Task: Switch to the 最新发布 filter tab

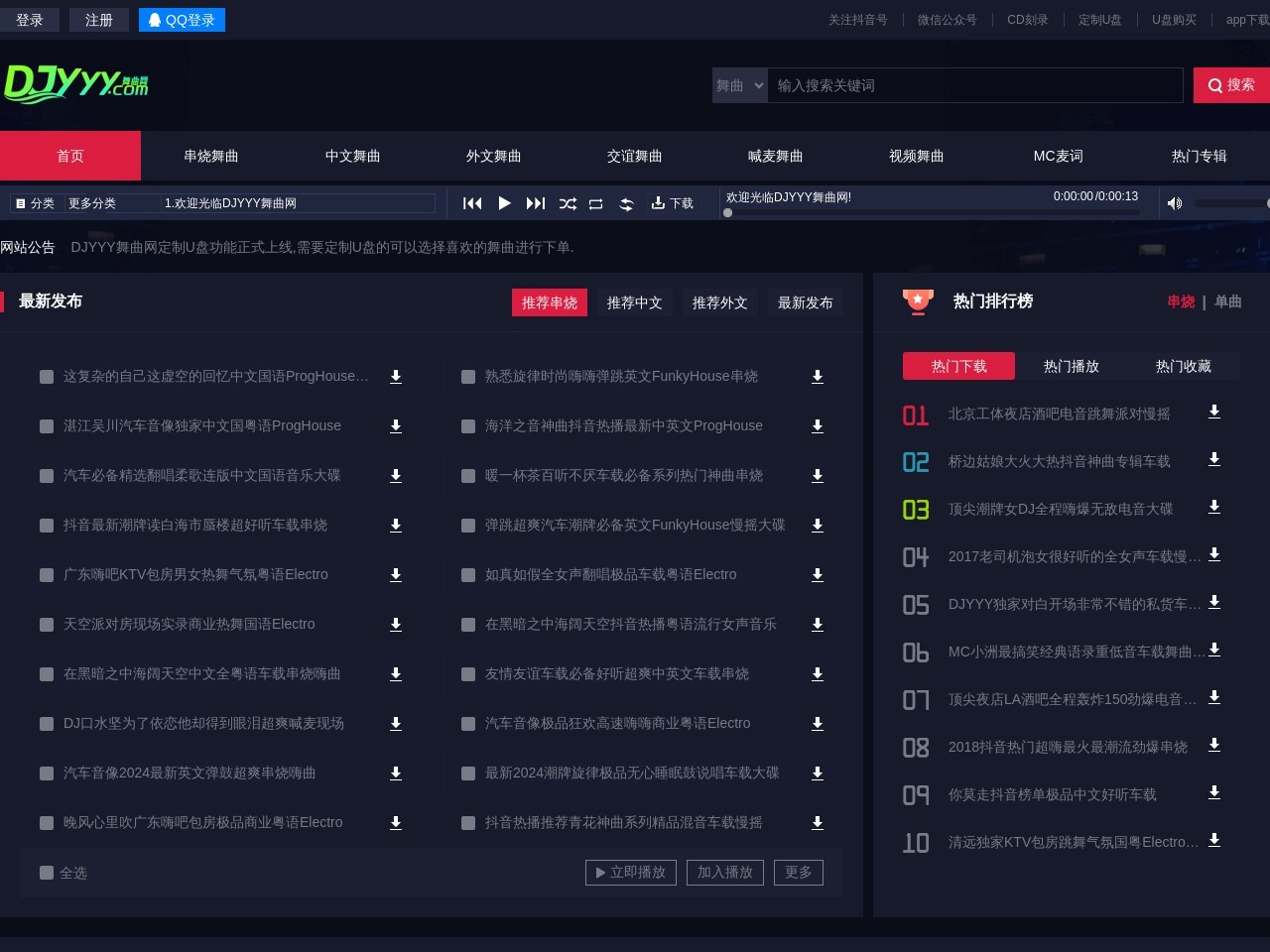Action: tap(806, 302)
